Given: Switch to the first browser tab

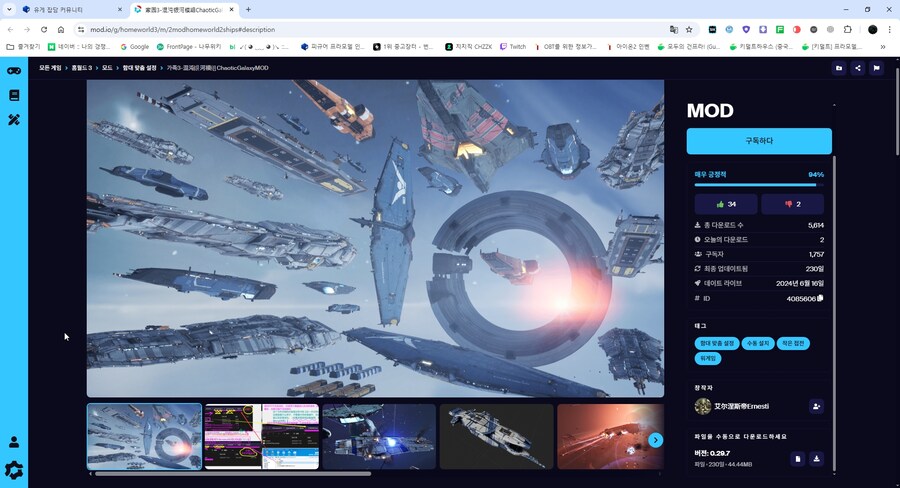Looking at the screenshot, I should click(62, 9).
